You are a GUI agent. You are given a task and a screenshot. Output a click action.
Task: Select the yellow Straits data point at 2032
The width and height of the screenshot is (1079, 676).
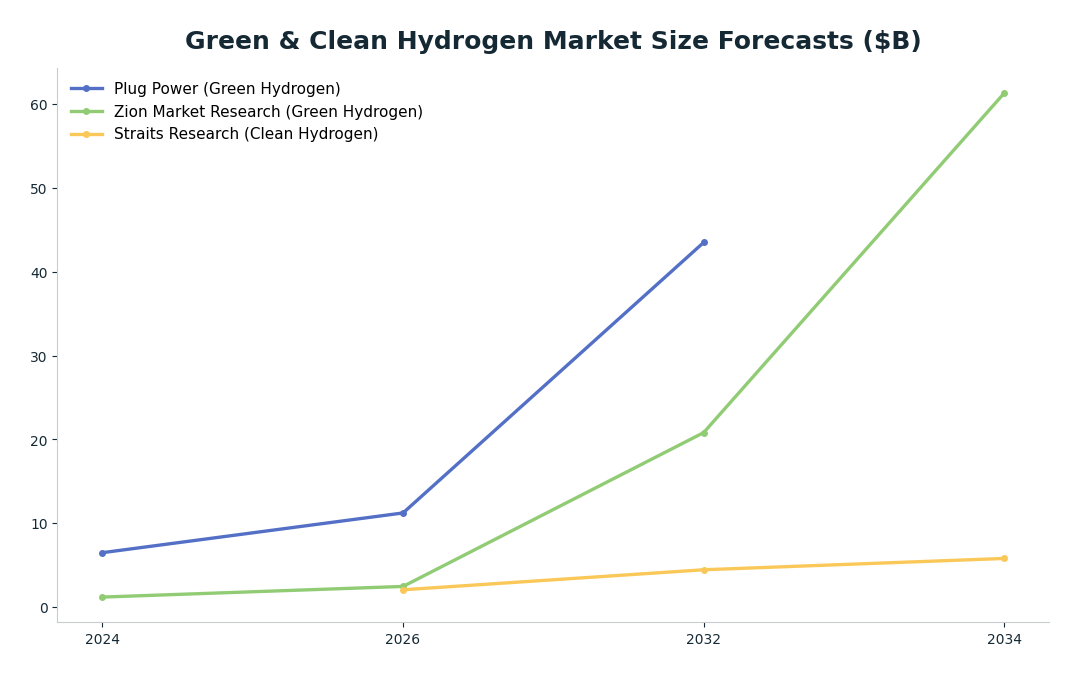click(x=704, y=570)
